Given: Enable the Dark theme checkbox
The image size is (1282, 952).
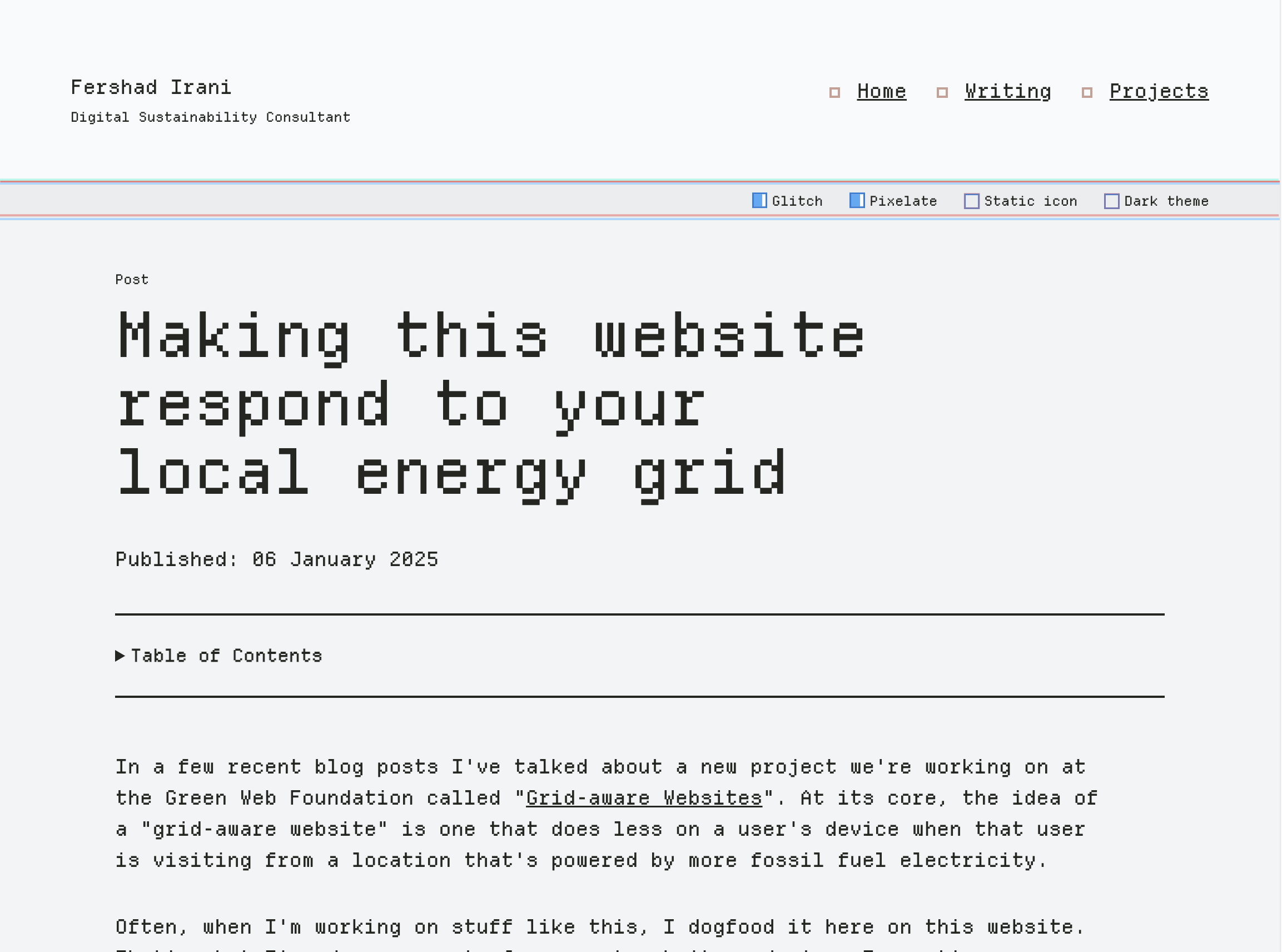Looking at the screenshot, I should 1111,201.
